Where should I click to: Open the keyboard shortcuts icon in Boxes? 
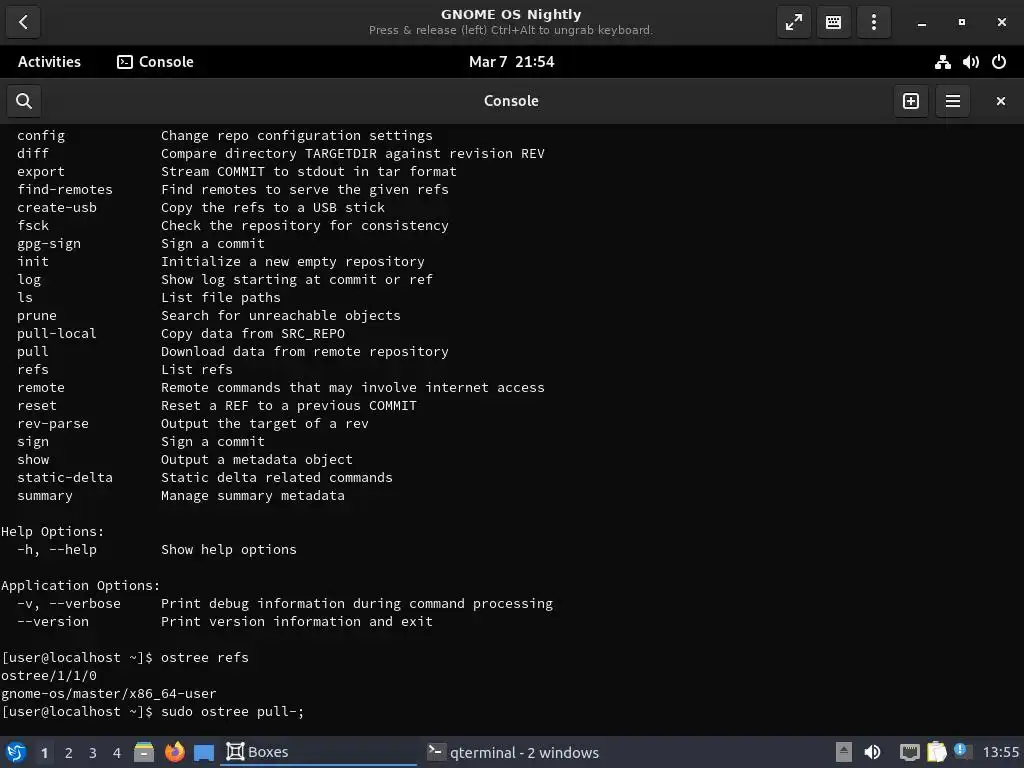(x=833, y=22)
